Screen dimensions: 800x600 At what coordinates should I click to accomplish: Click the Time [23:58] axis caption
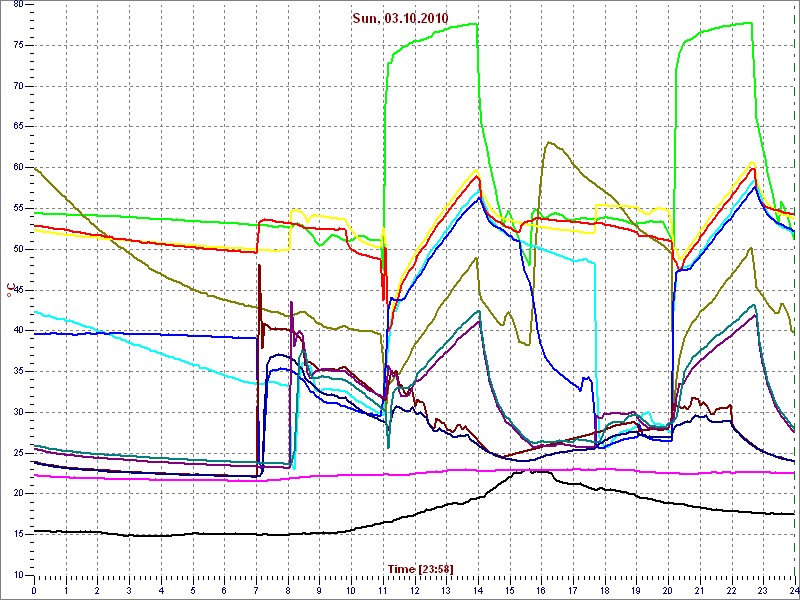coord(420,568)
